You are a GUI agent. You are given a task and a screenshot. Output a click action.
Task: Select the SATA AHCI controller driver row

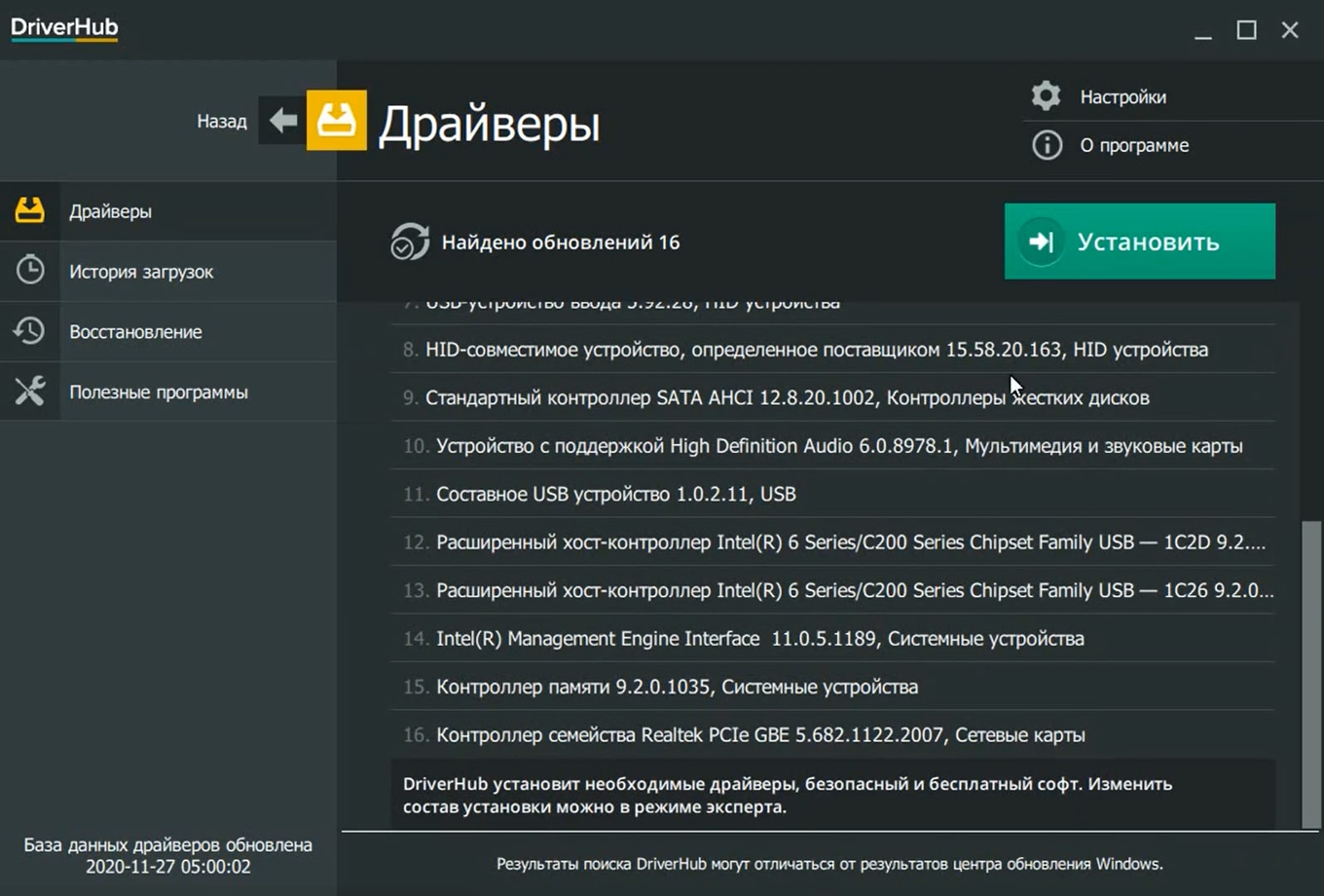click(786, 398)
